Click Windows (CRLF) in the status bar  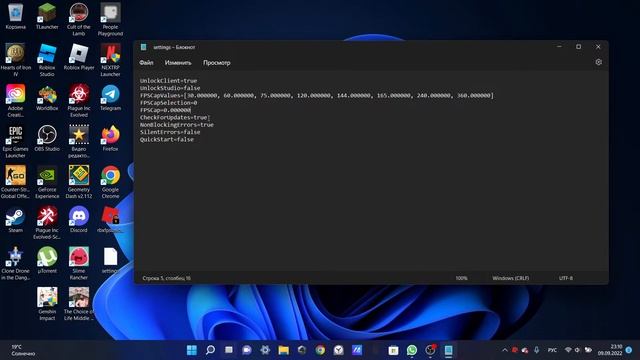click(x=510, y=278)
